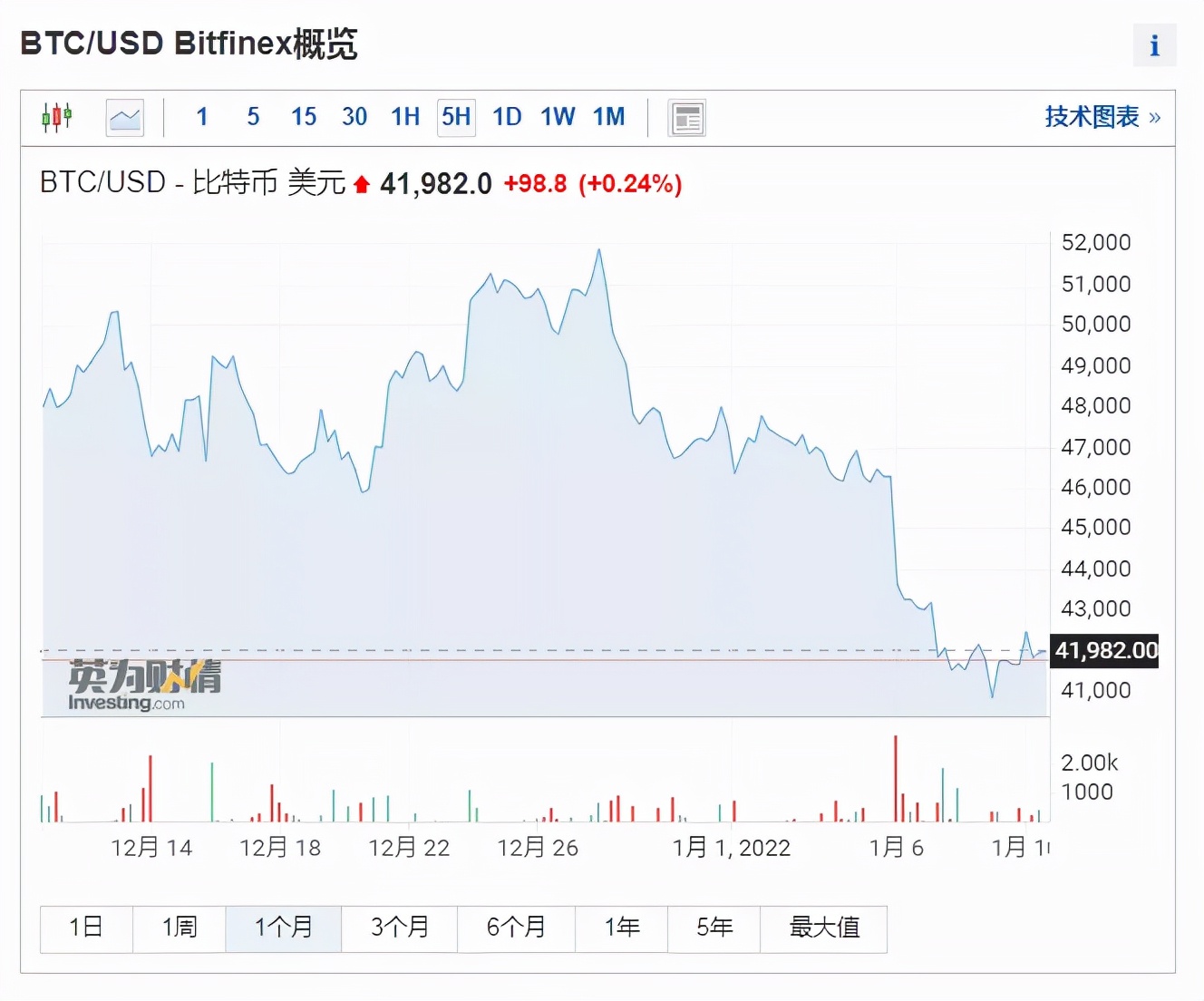Show the 1周 time range
The width and height of the screenshot is (1204, 1001).
pos(179,928)
